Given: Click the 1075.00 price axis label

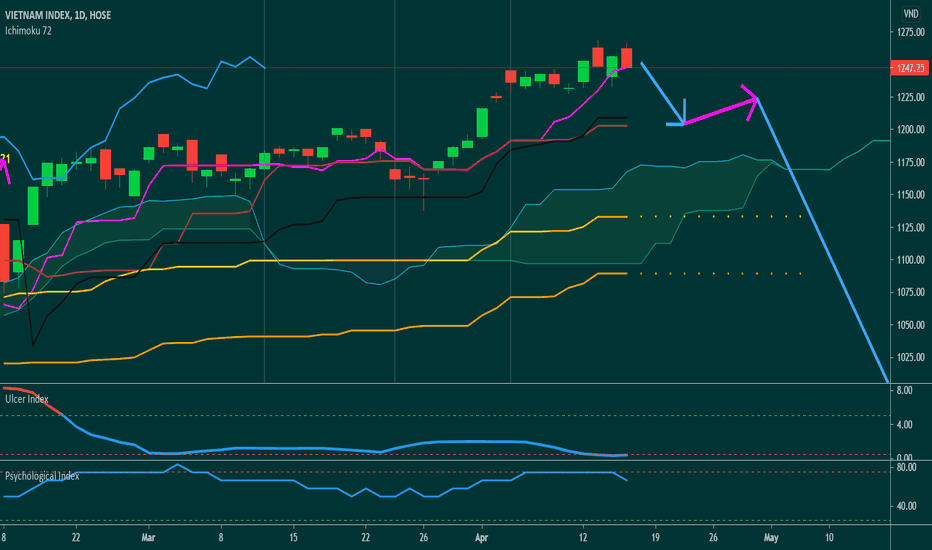Looking at the screenshot, I should pos(911,292).
